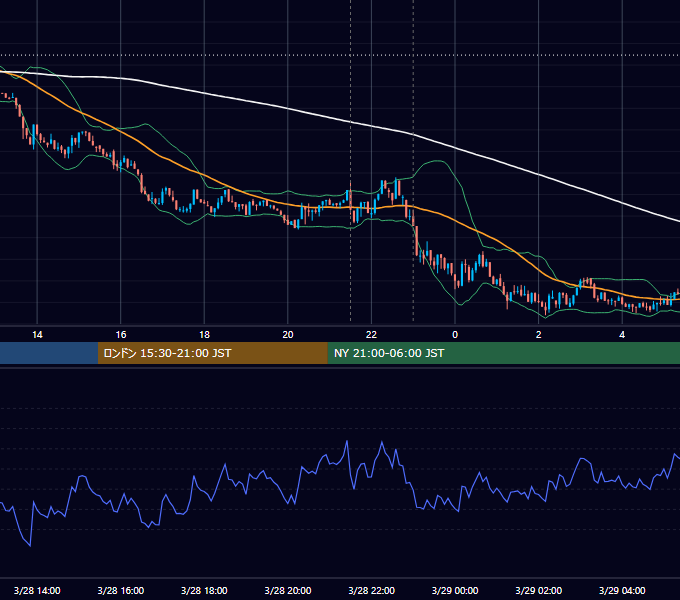This screenshot has height=600, width=680.
Task: Click the '3/28 14:00' date label
Action: tap(37, 590)
